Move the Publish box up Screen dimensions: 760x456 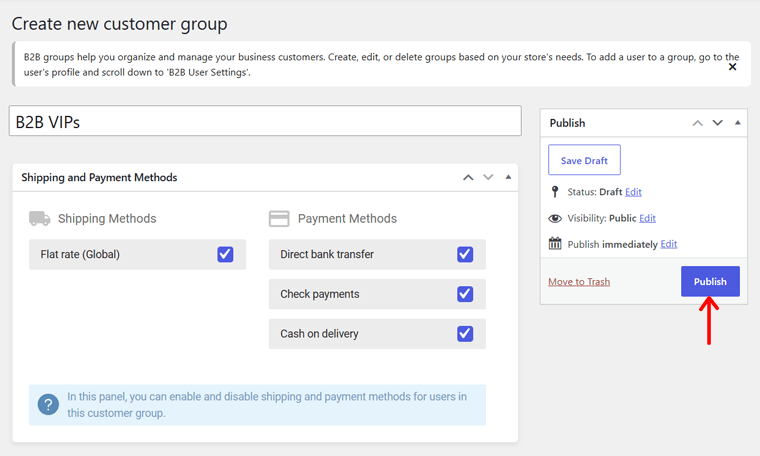coord(697,123)
